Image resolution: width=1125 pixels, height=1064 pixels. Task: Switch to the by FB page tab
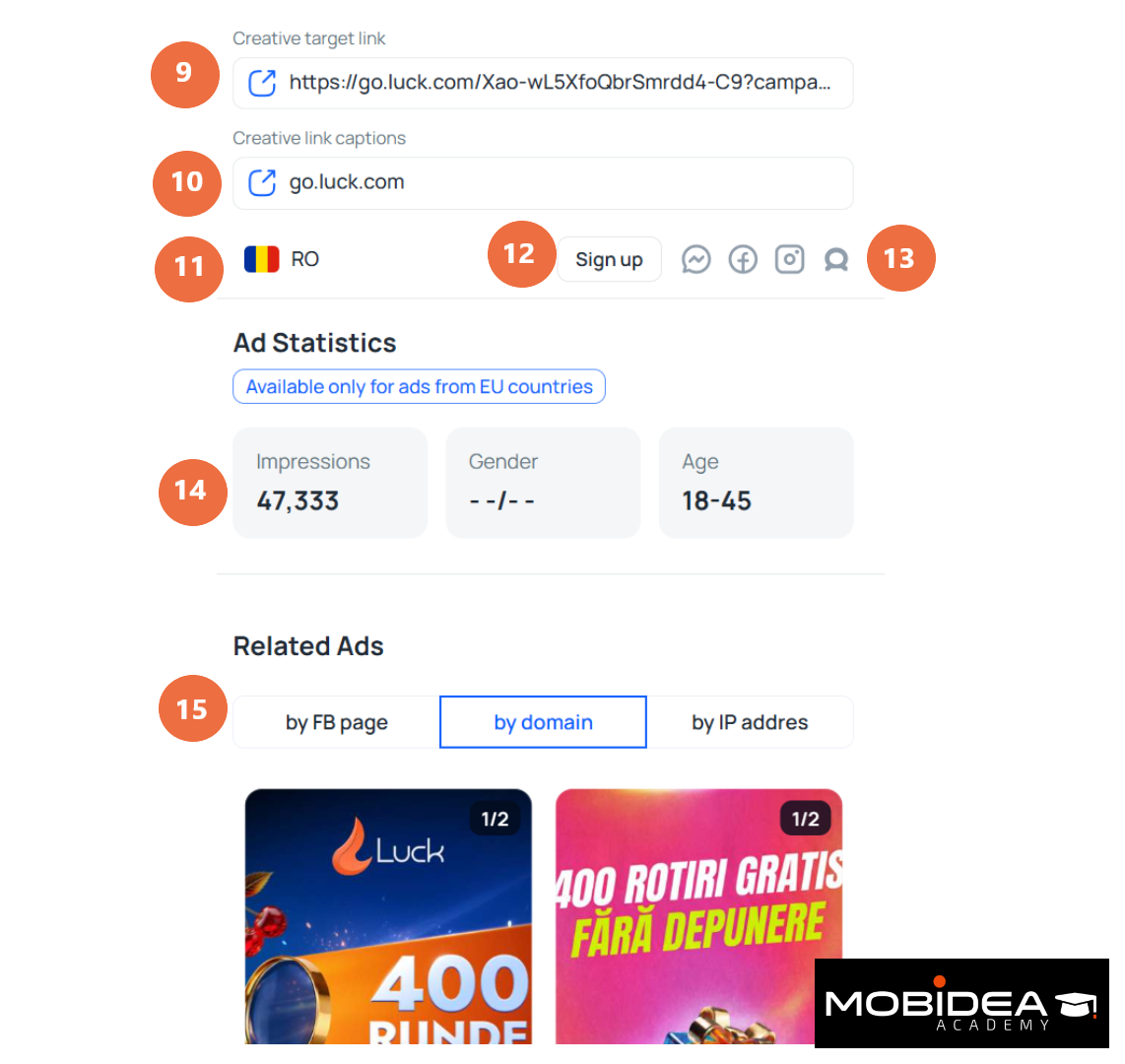(x=337, y=722)
